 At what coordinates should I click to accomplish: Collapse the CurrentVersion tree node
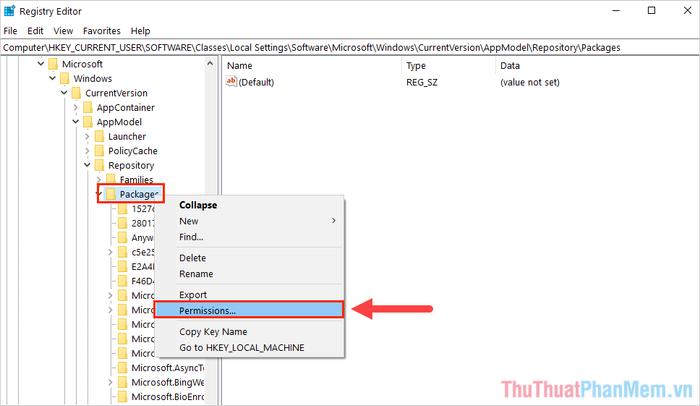click(x=64, y=93)
